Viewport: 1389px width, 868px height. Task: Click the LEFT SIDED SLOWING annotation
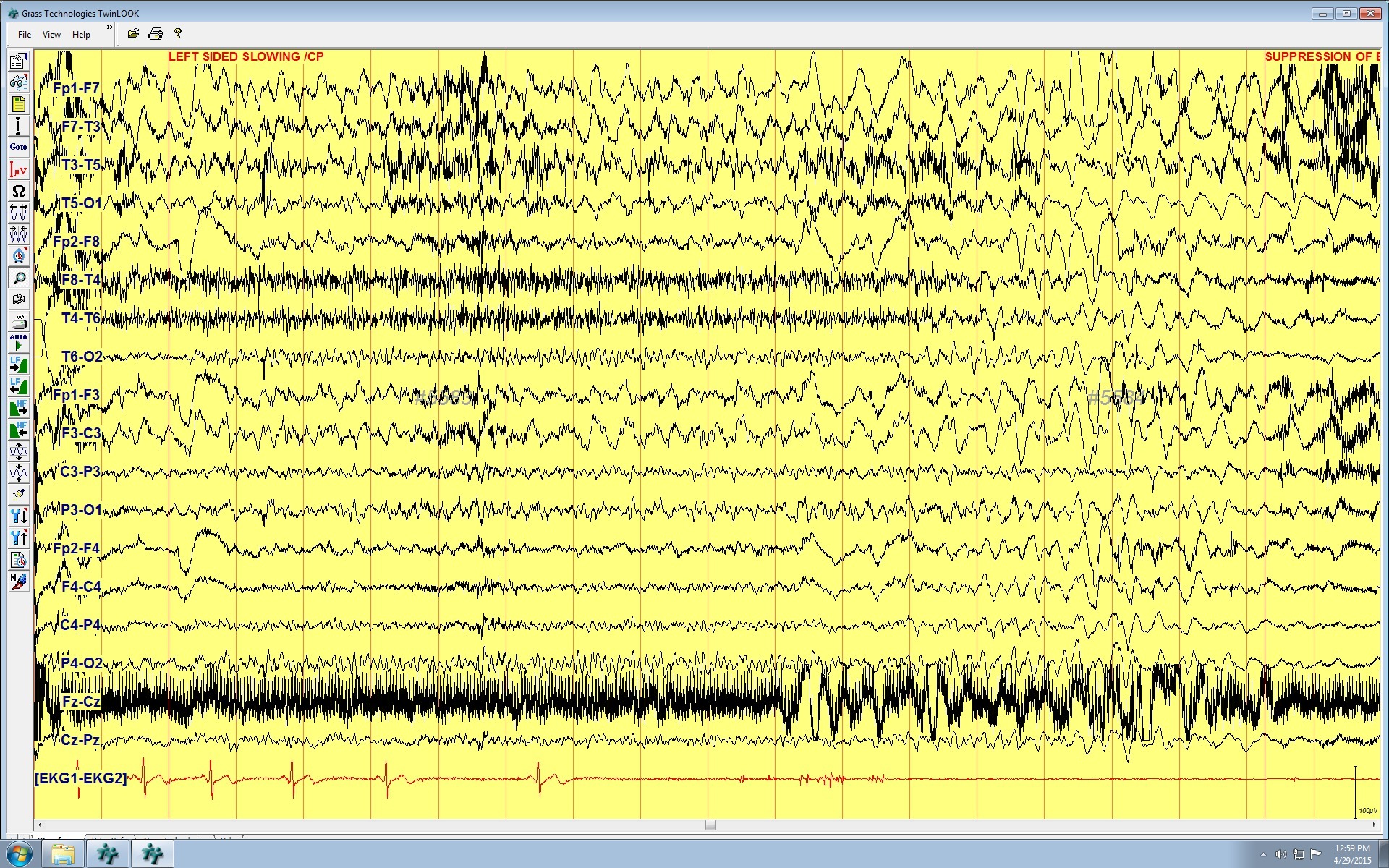[x=246, y=56]
